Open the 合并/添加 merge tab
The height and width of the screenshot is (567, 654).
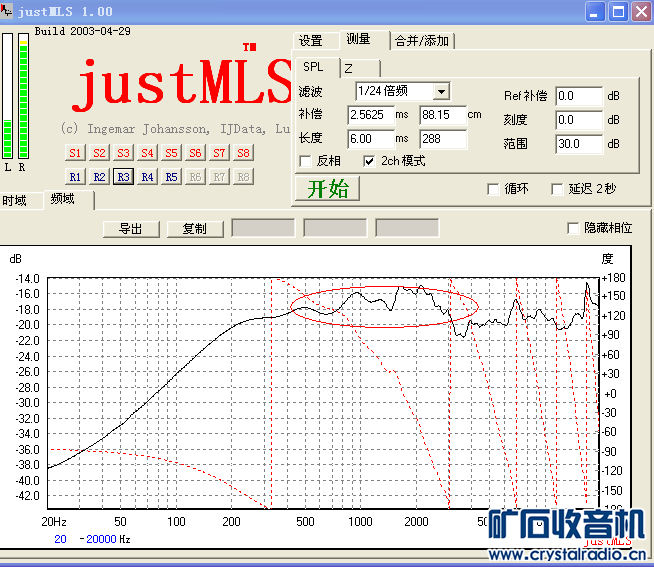(423, 41)
